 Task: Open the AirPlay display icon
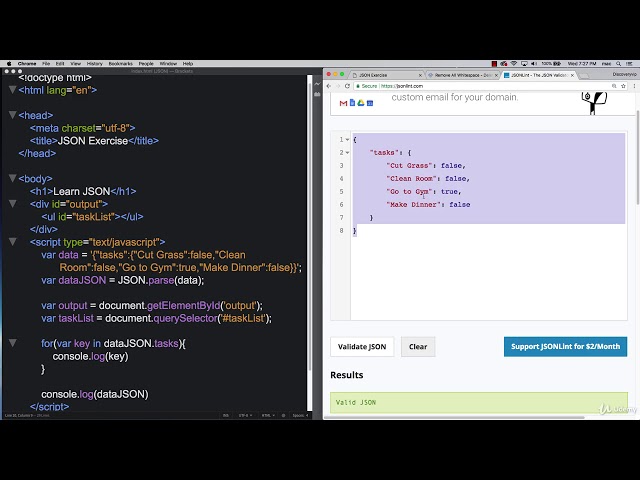click(x=524, y=64)
